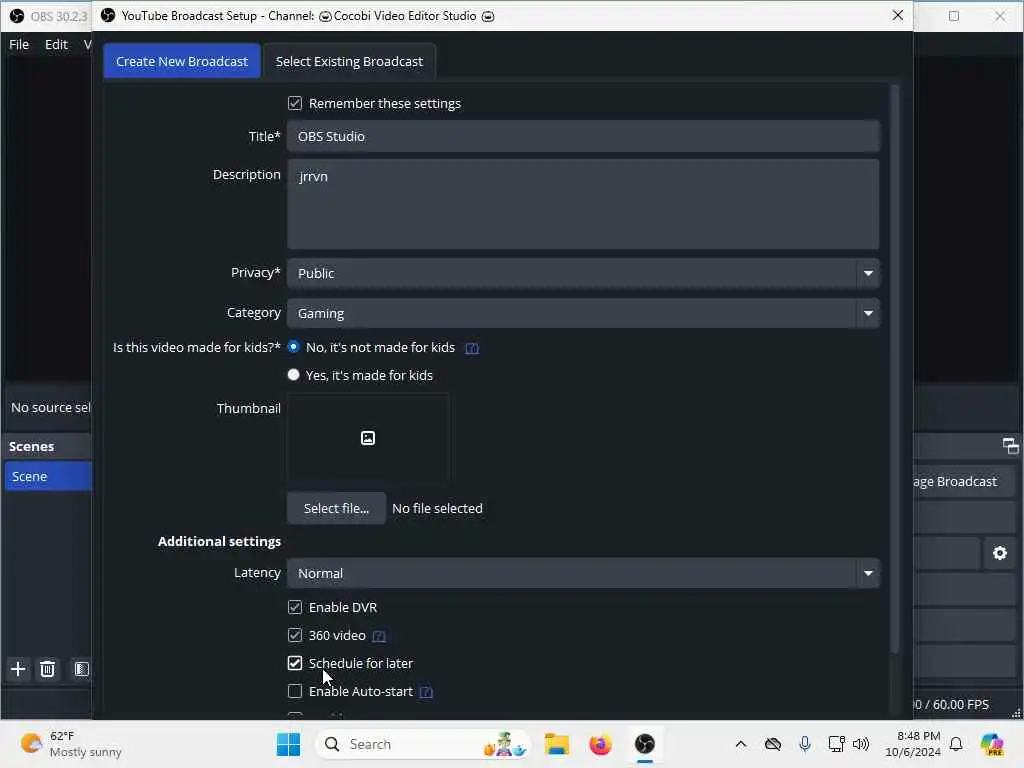Click Additional settings heading
1024x768 pixels.
219,541
